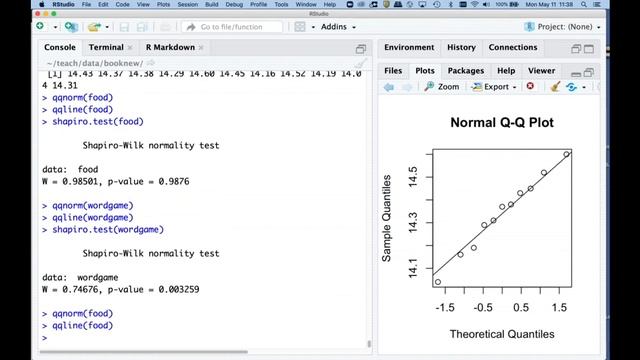Open the Apple menu
640x360 pixels.
(x=41, y=4)
